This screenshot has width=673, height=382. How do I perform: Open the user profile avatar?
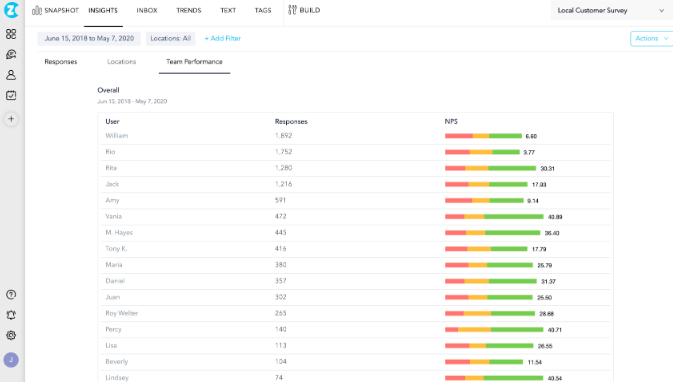click(11, 360)
